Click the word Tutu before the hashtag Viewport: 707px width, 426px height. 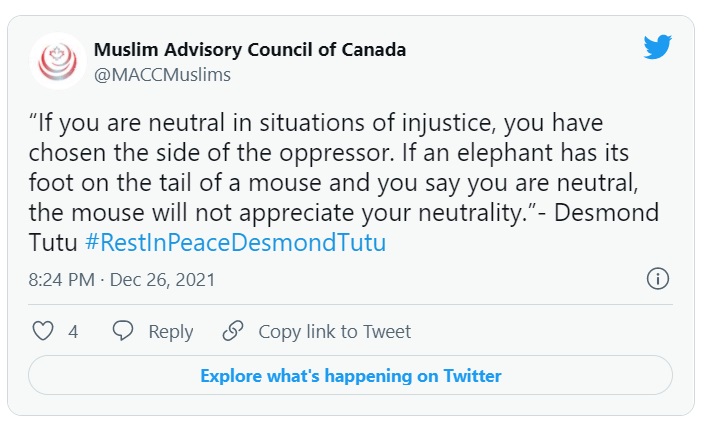(53, 243)
